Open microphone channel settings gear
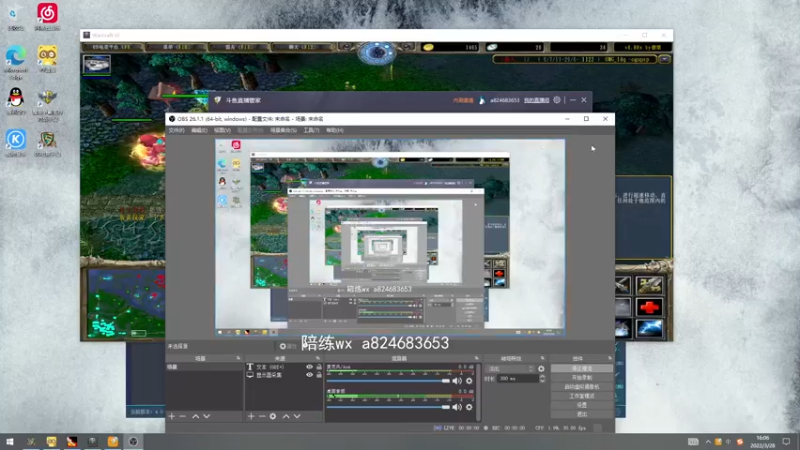 coord(469,381)
